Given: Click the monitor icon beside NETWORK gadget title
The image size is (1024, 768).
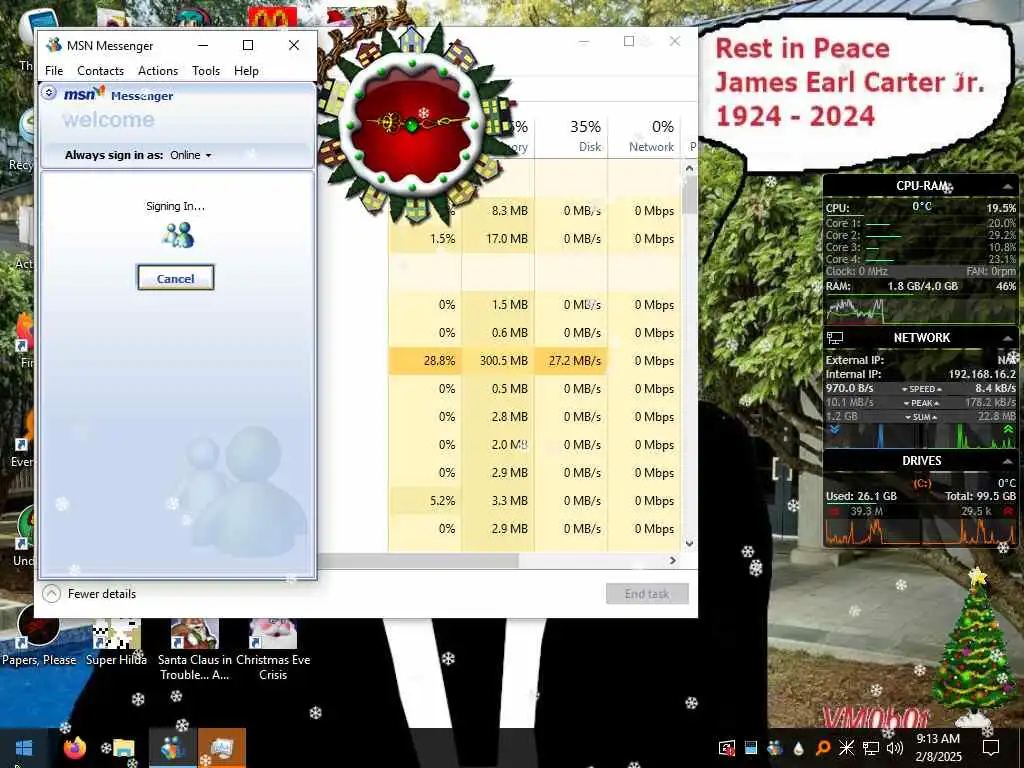Looking at the screenshot, I should coord(835,338).
